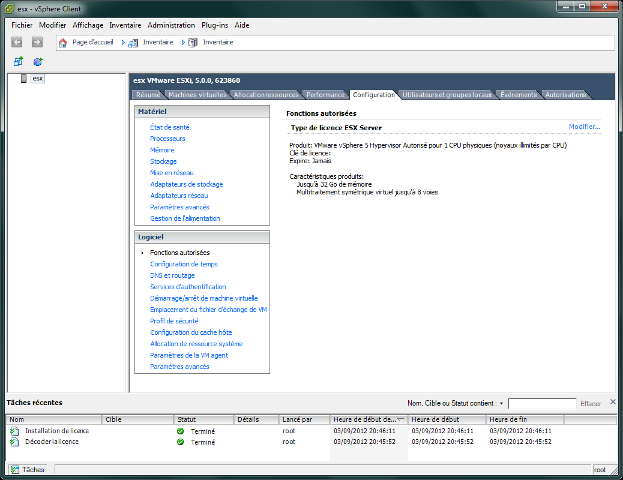
Task: Close the recent tasks panel
Action: 613,402
